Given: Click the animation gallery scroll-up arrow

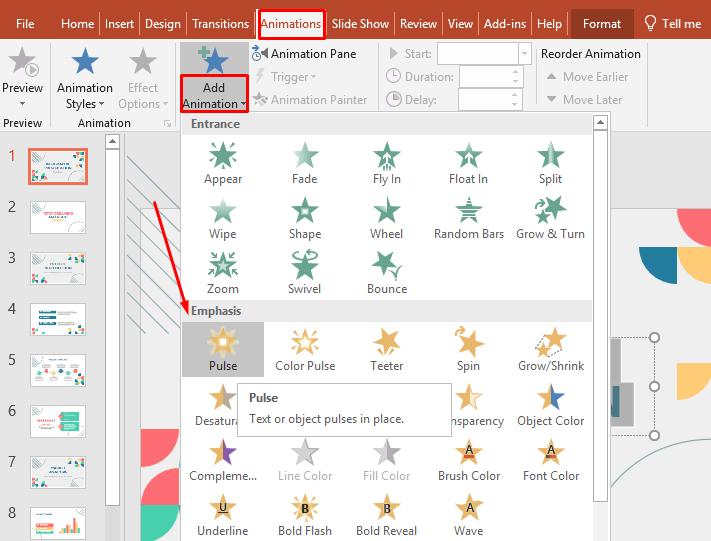Looking at the screenshot, I should tap(600, 122).
